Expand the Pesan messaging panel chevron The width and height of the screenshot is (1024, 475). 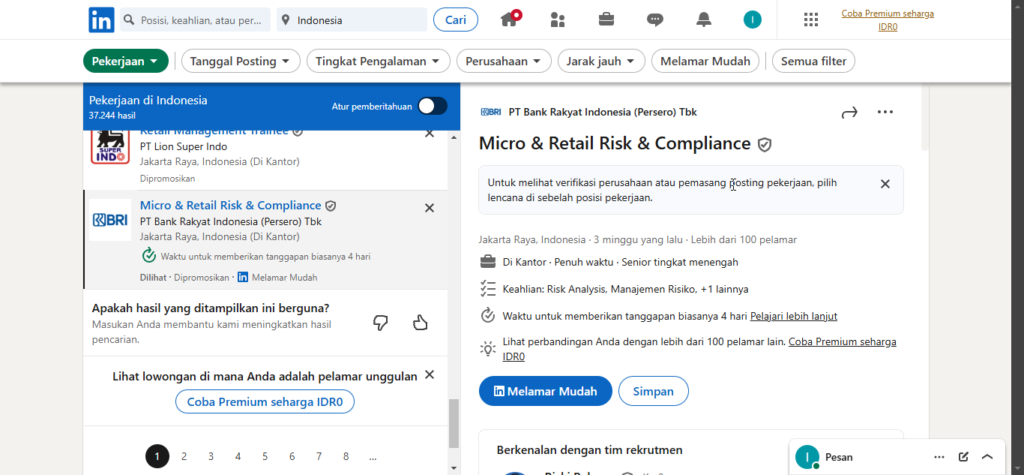click(987, 457)
